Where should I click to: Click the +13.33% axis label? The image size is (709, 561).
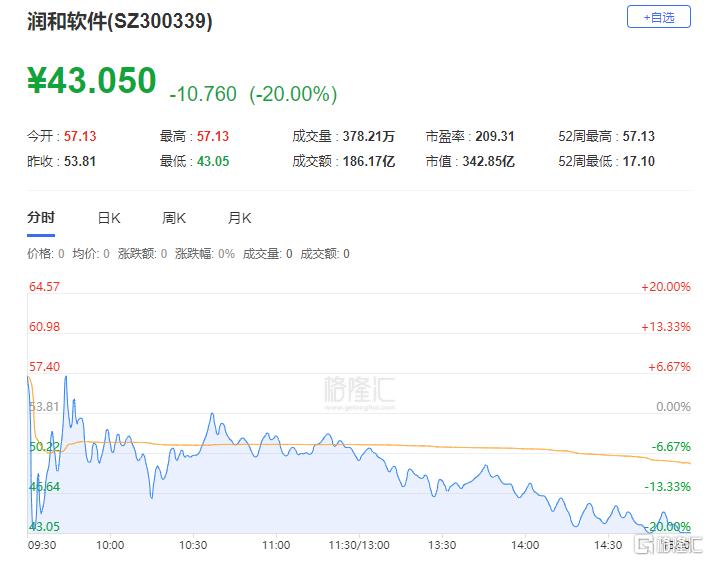click(666, 326)
